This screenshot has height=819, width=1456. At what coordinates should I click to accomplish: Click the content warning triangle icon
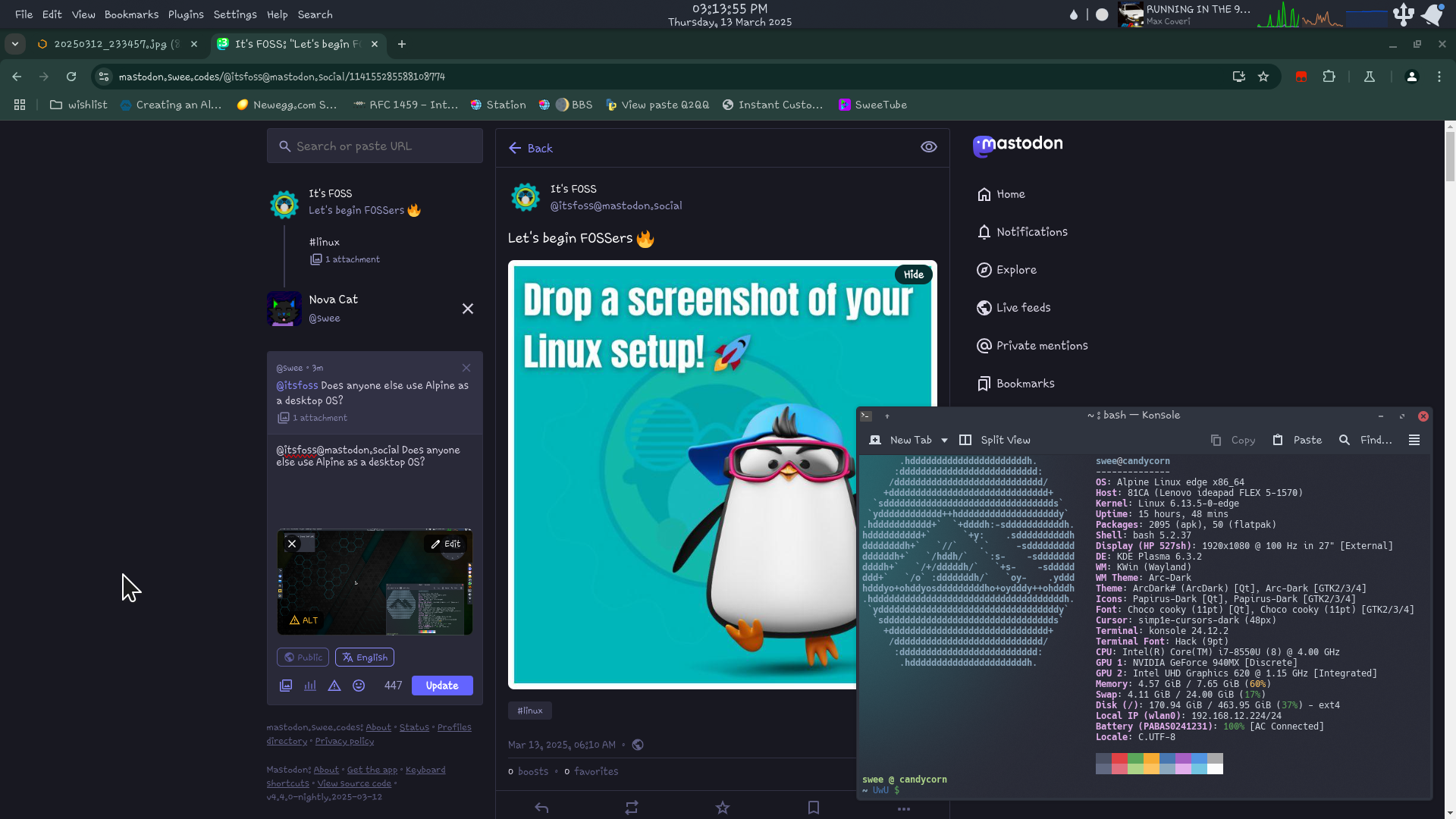coord(334,686)
